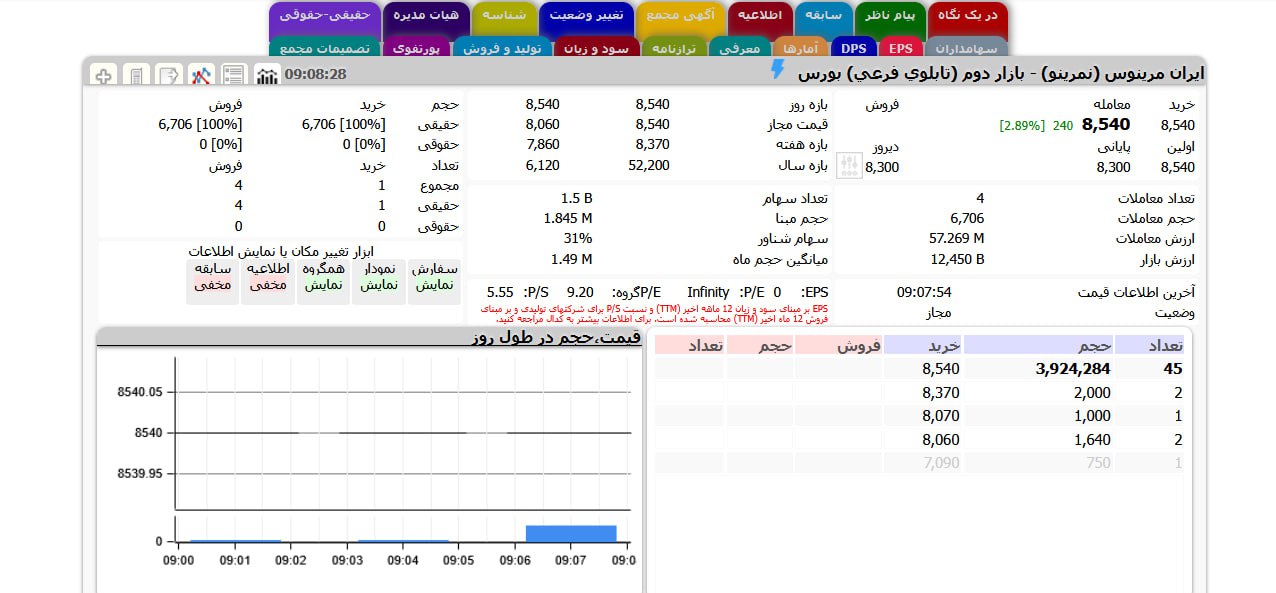Open the line chart icon in toolbar

(x=200, y=74)
